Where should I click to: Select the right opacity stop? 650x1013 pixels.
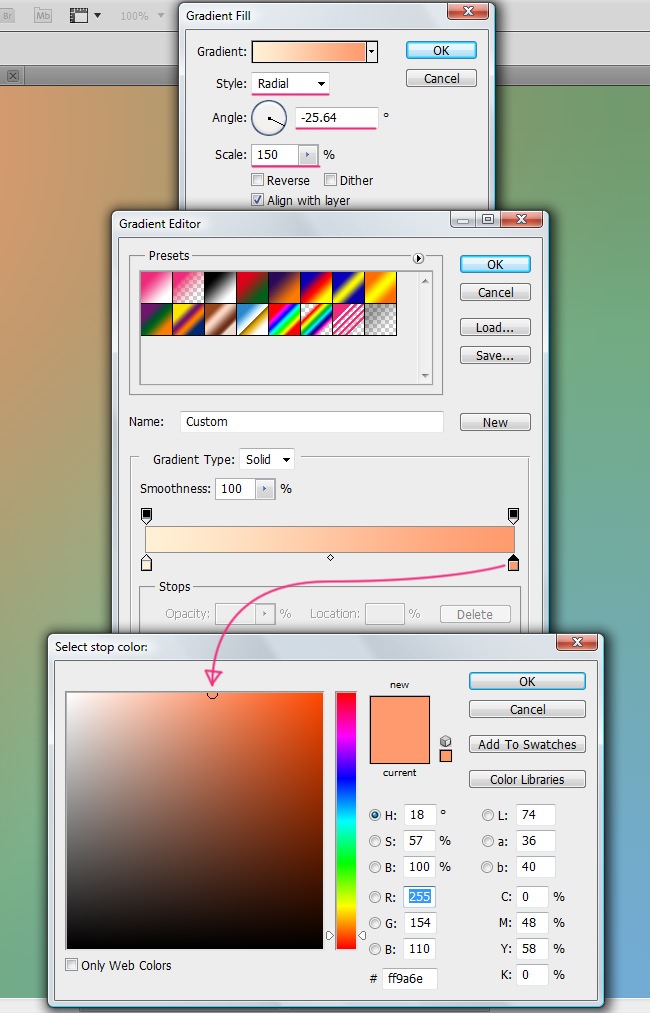513,515
